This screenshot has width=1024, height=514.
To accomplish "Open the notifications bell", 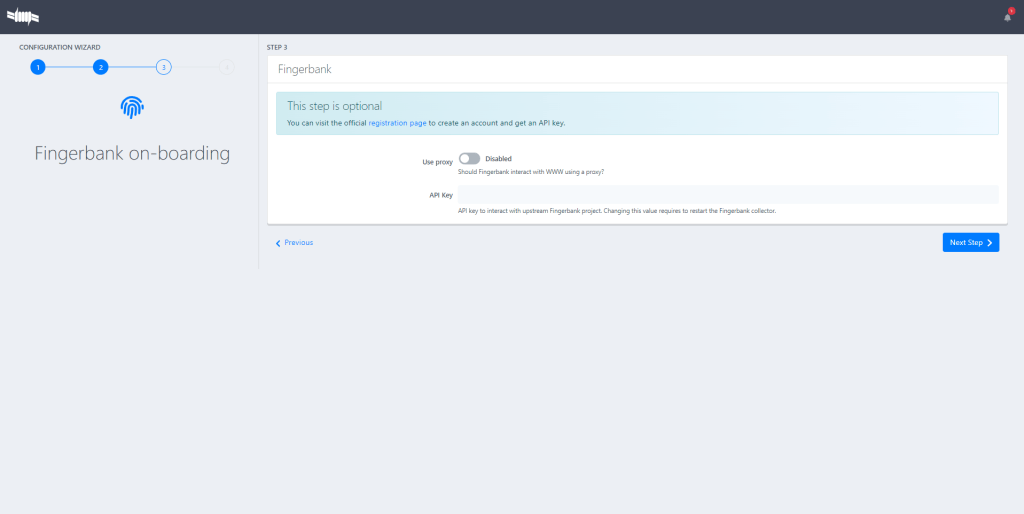I will 1007,17.
